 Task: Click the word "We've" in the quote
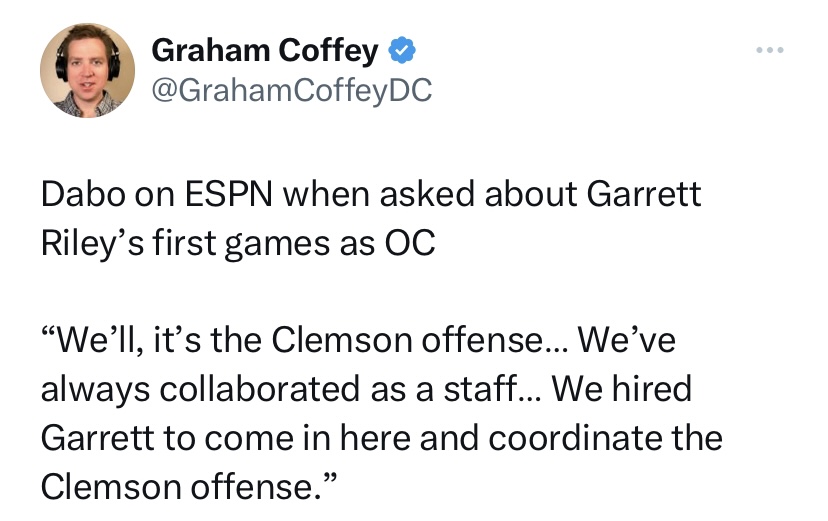[x=627, y=340]
